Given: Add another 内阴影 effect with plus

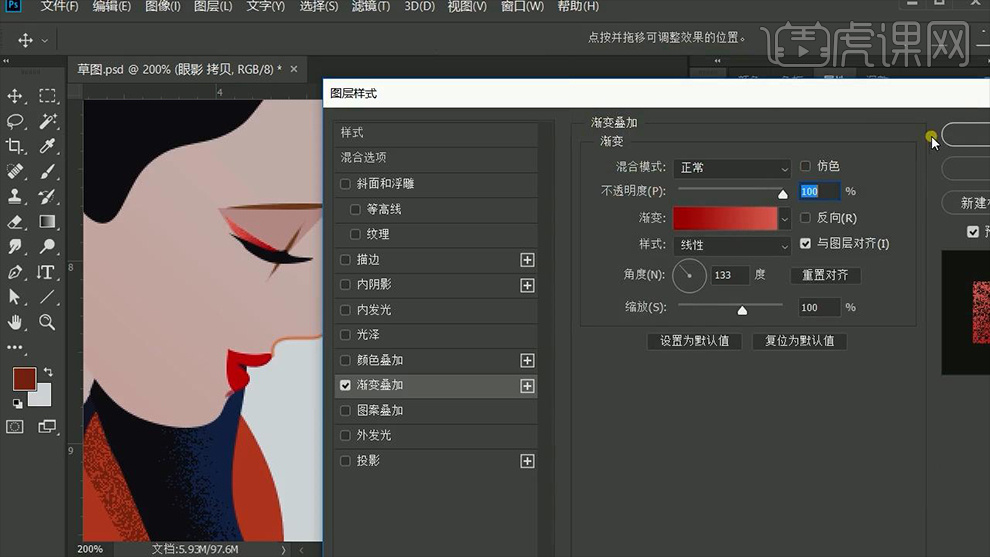Looking at the screenshot, I should pos(527,285).
